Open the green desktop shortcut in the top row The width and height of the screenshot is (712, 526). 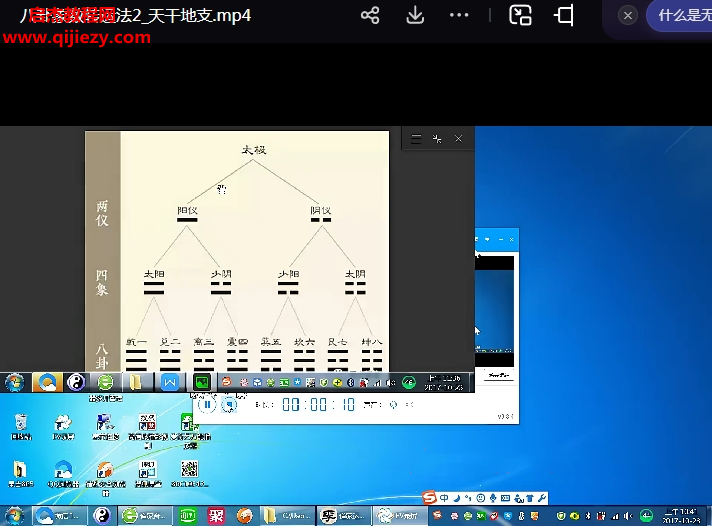point(191,429)
